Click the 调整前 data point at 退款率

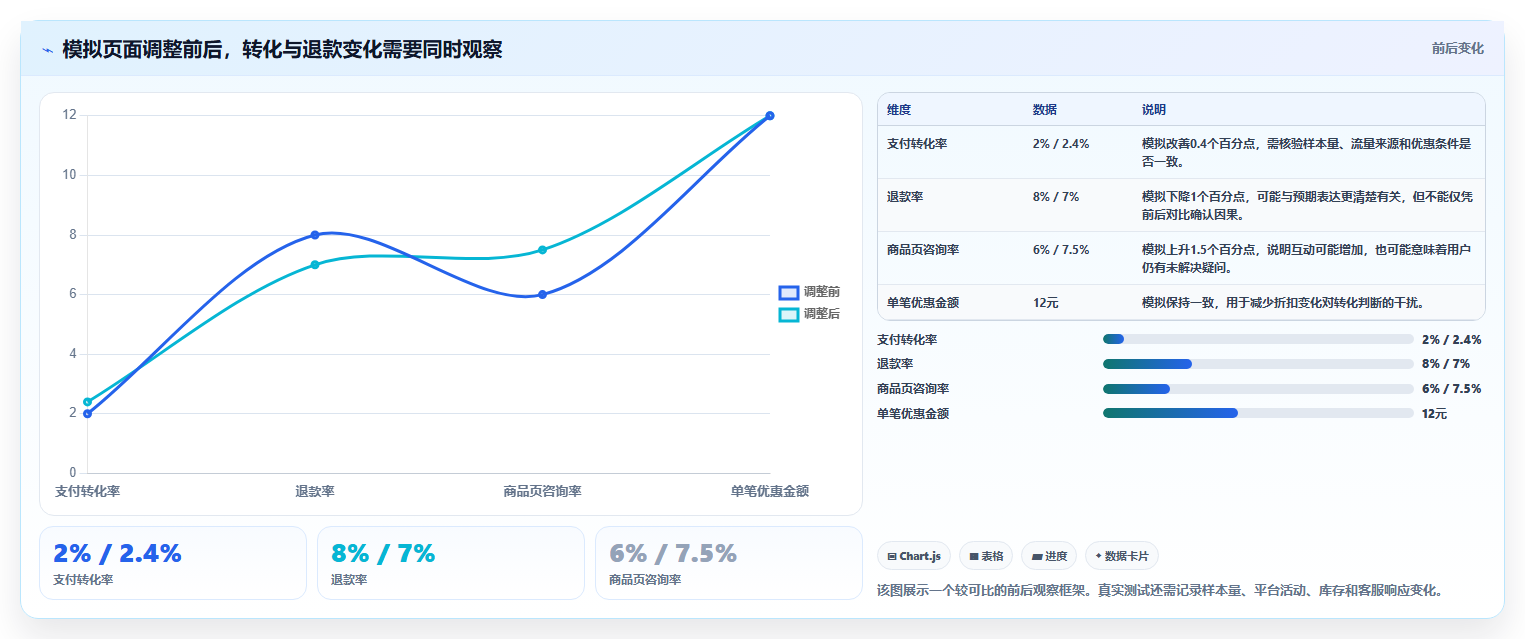315,235
